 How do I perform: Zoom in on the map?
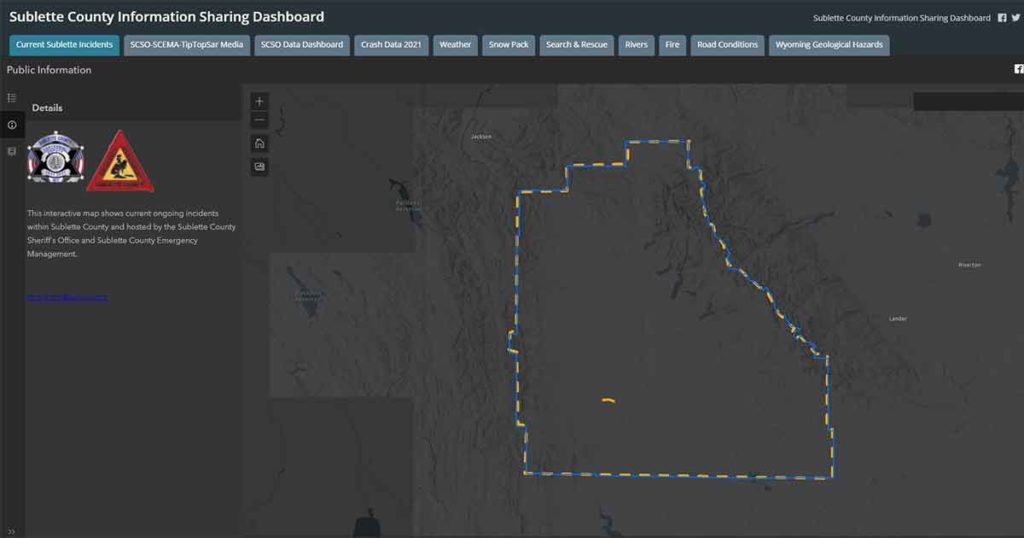(x=259, y=102)
